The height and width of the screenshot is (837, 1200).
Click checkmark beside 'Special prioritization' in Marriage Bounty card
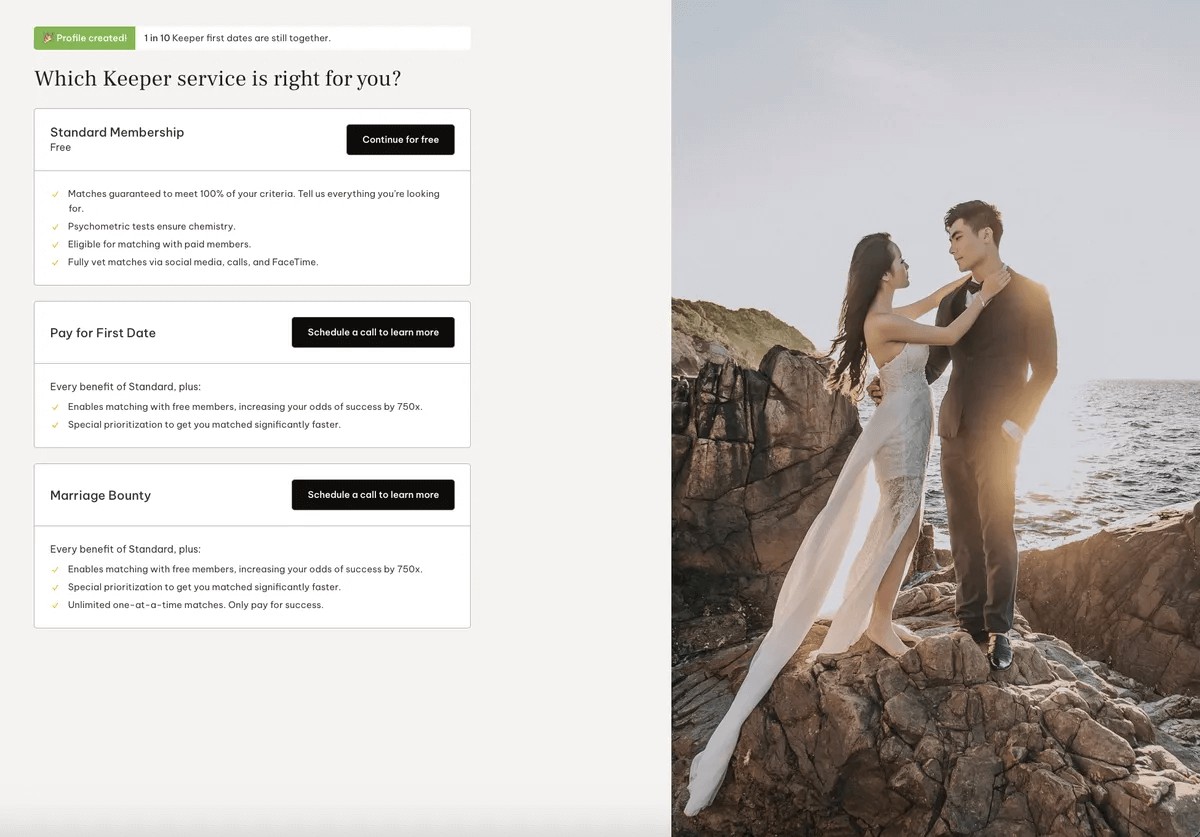56,588
